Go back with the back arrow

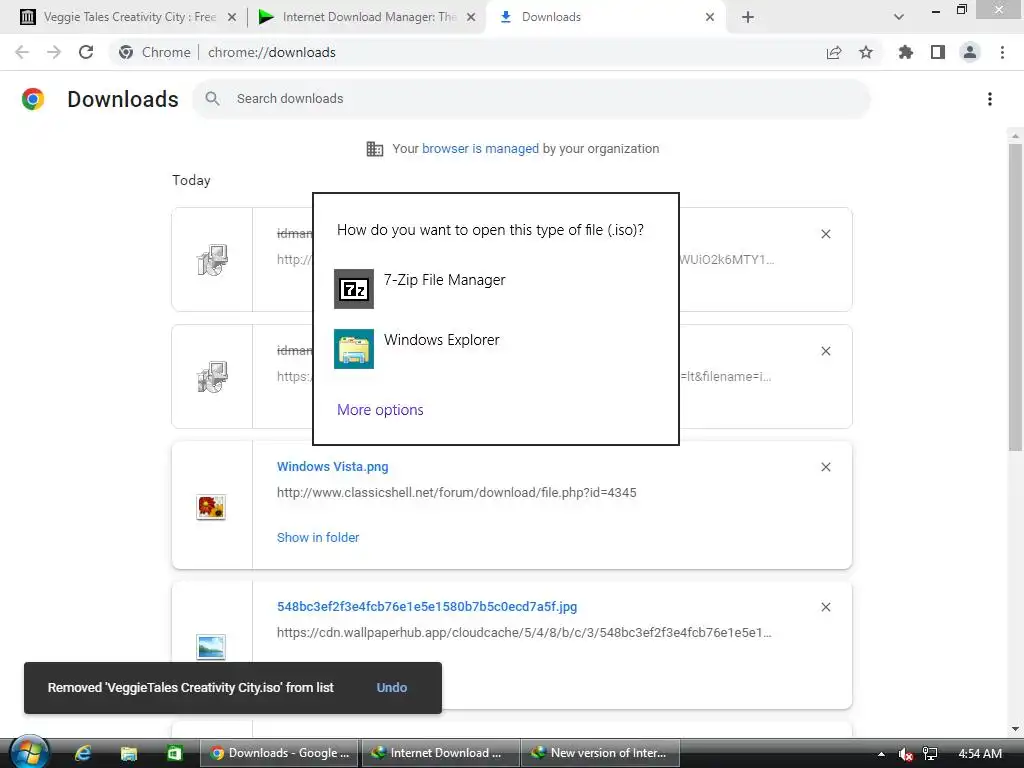[x=22, y=52]
